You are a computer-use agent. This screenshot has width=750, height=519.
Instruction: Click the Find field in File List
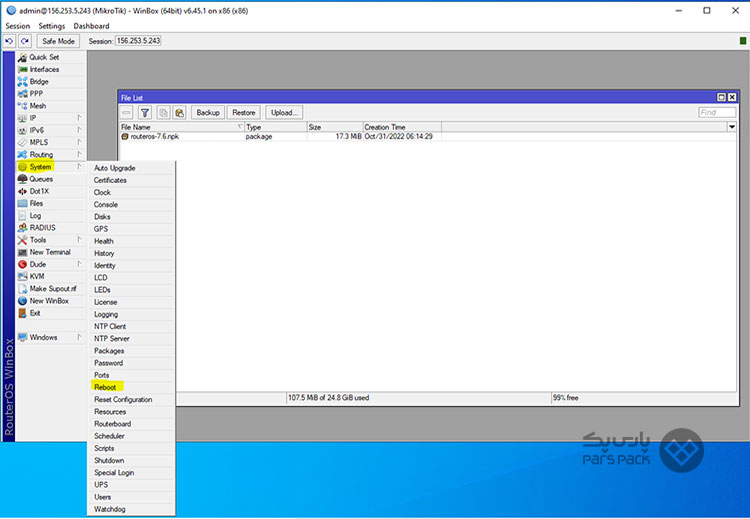[x=717, y=112]
